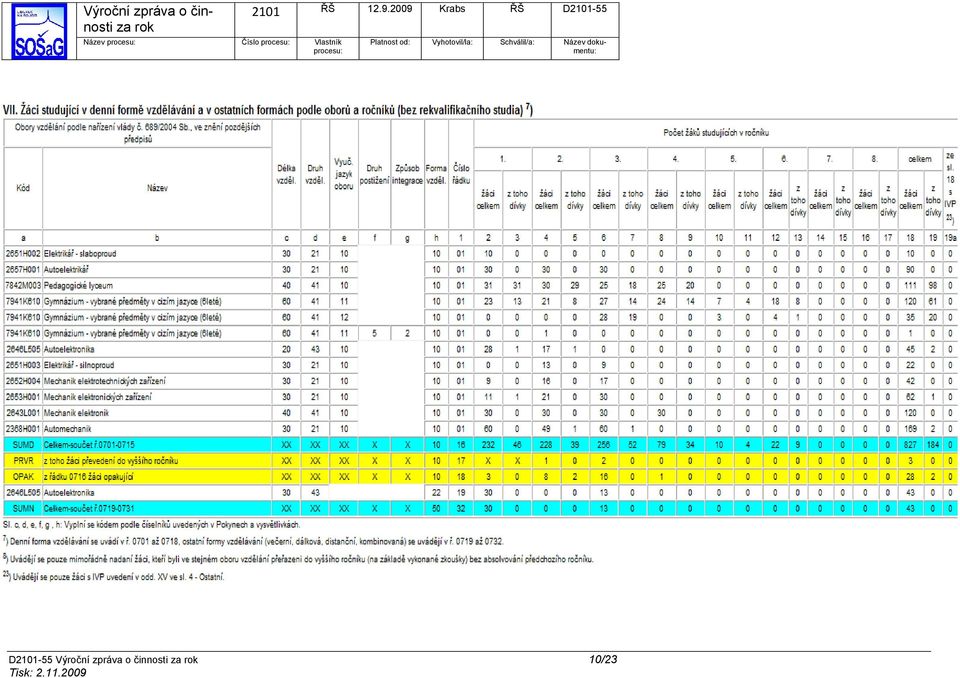The image size is (960, 678).
Task: Select footnote 23 about 'žáci s IVP'
Action: click(114, 576)
